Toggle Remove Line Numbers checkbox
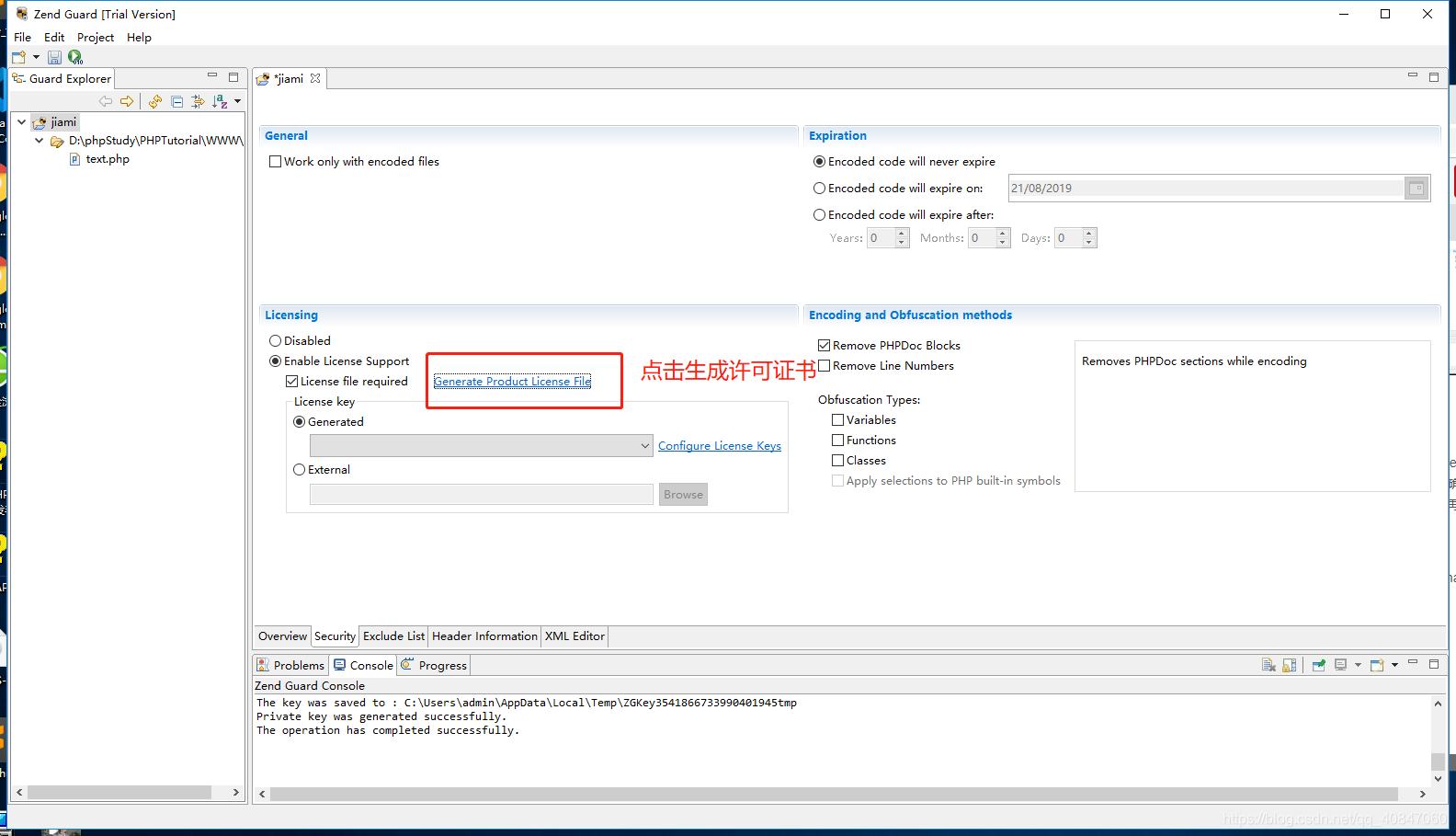Image resolution: width=1456 pixels, height=836 pixels. (824, 366)
